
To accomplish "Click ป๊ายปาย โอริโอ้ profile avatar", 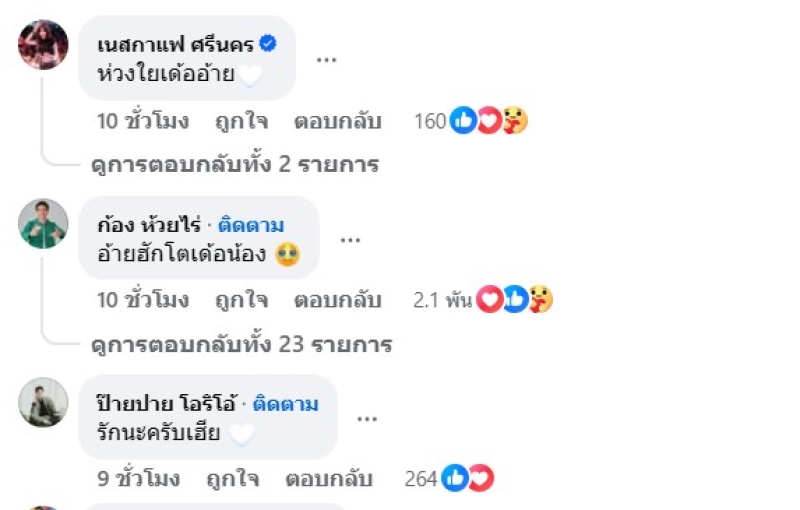I will [x=43, y=402].
